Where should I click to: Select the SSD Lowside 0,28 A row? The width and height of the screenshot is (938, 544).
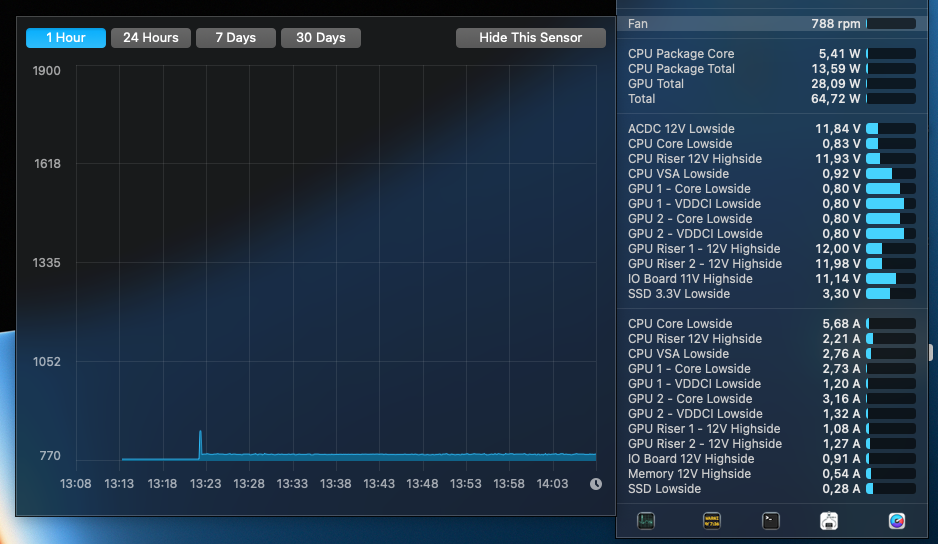point(772,489)
